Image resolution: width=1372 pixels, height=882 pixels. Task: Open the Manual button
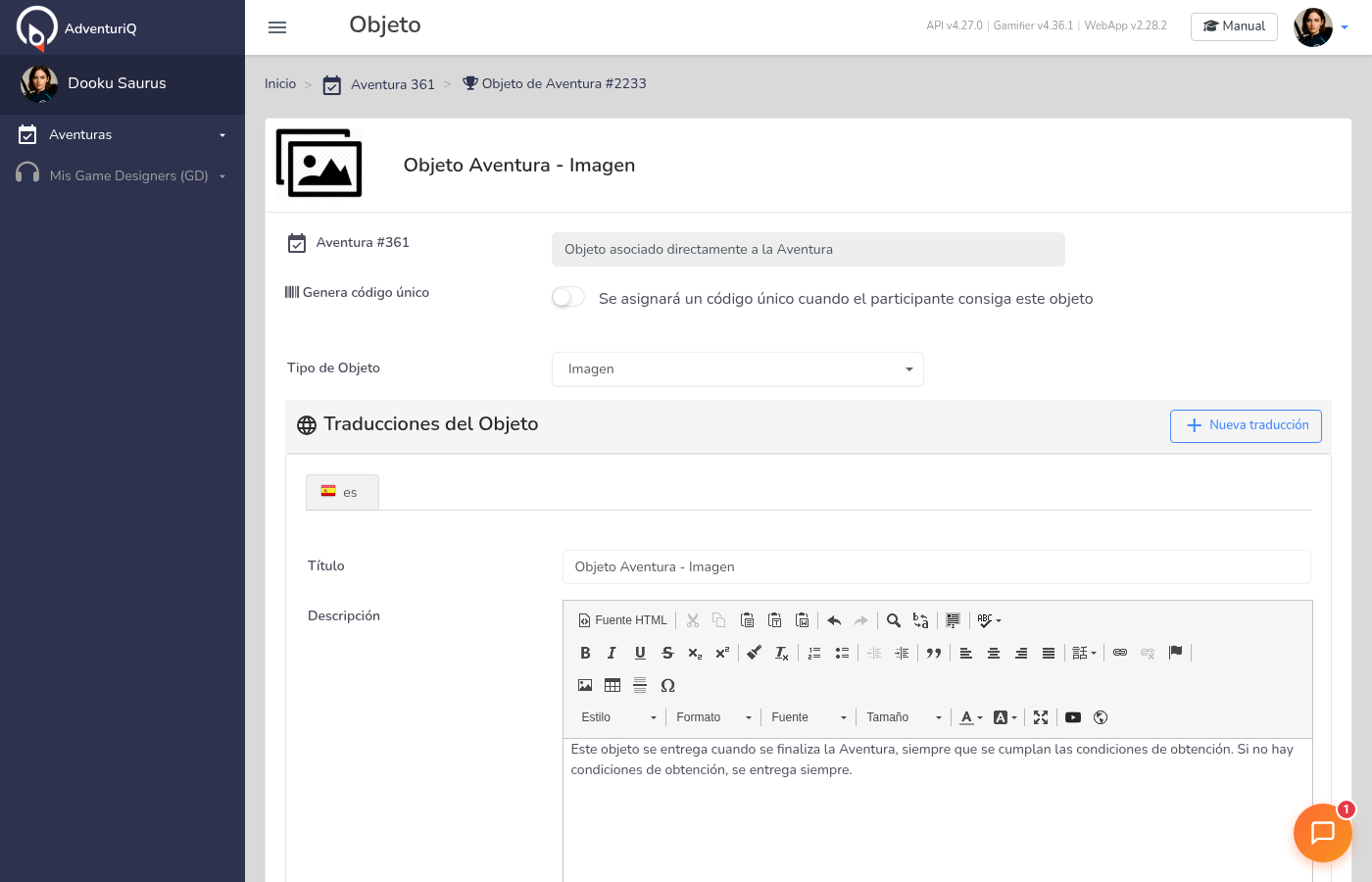[x=1234, y=26]
